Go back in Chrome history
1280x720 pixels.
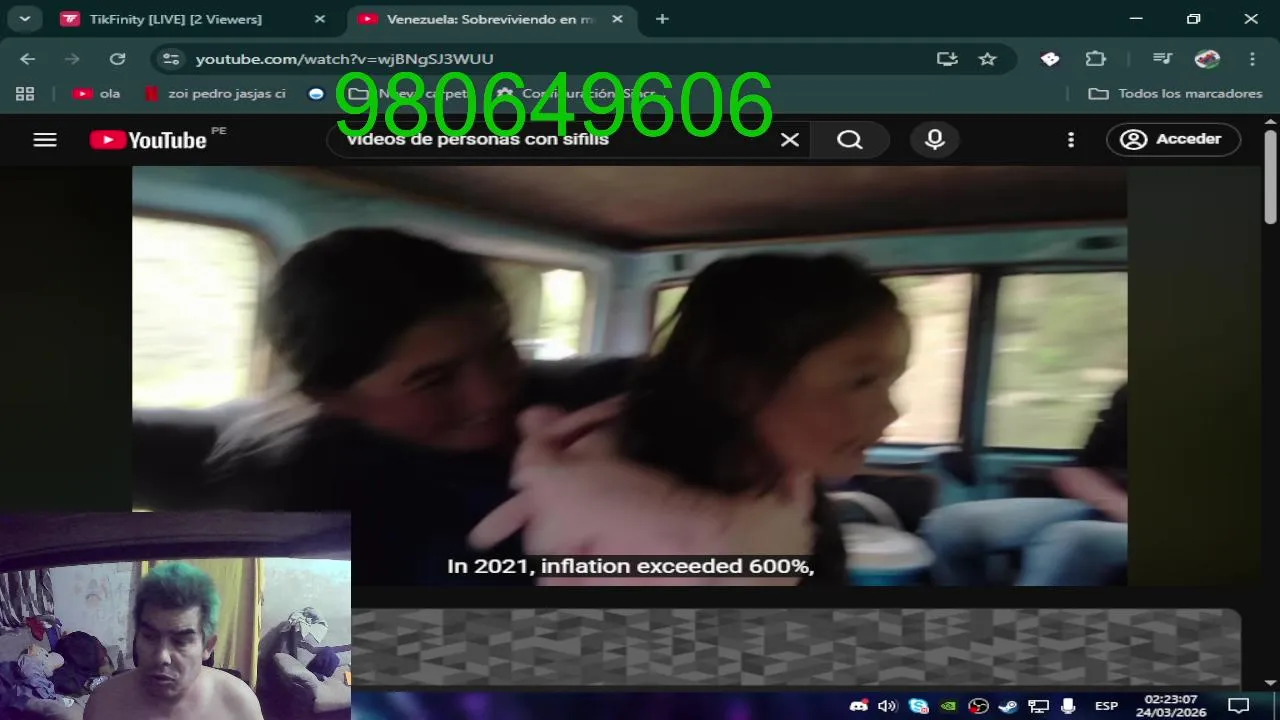27,59
